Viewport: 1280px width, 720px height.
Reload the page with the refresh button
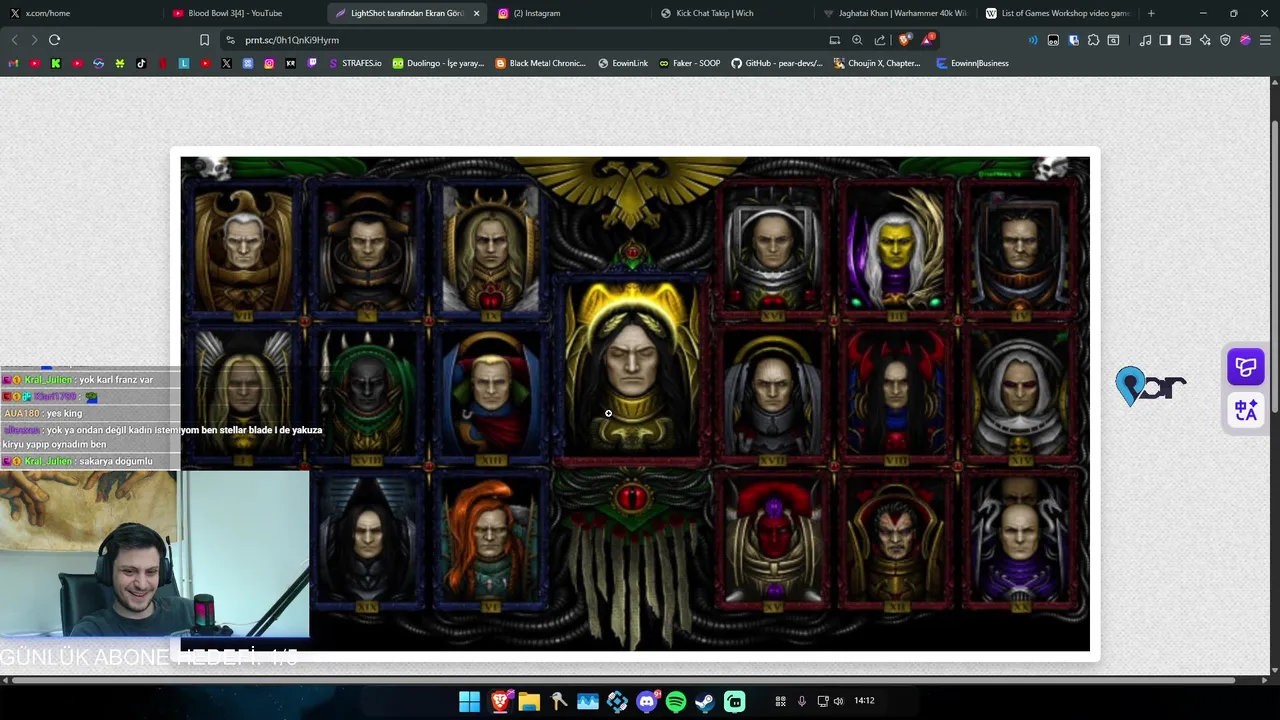coord(54,40)
